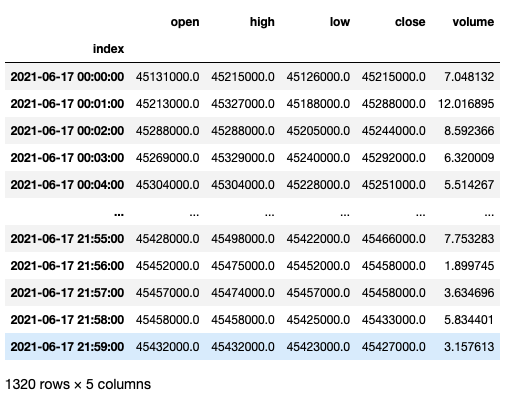Click volume value 12.016895
This screenshot has height=397, width=508.
coord(466,104)
